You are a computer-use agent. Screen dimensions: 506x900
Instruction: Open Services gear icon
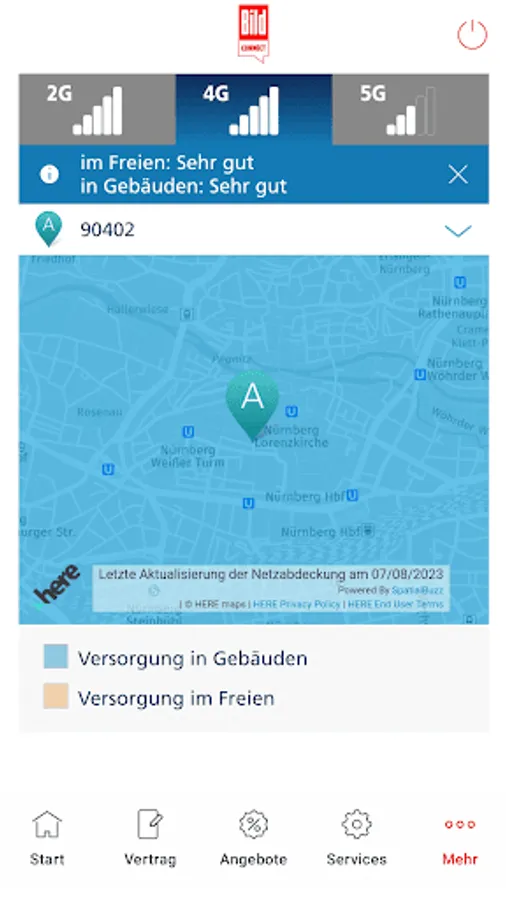357,825
